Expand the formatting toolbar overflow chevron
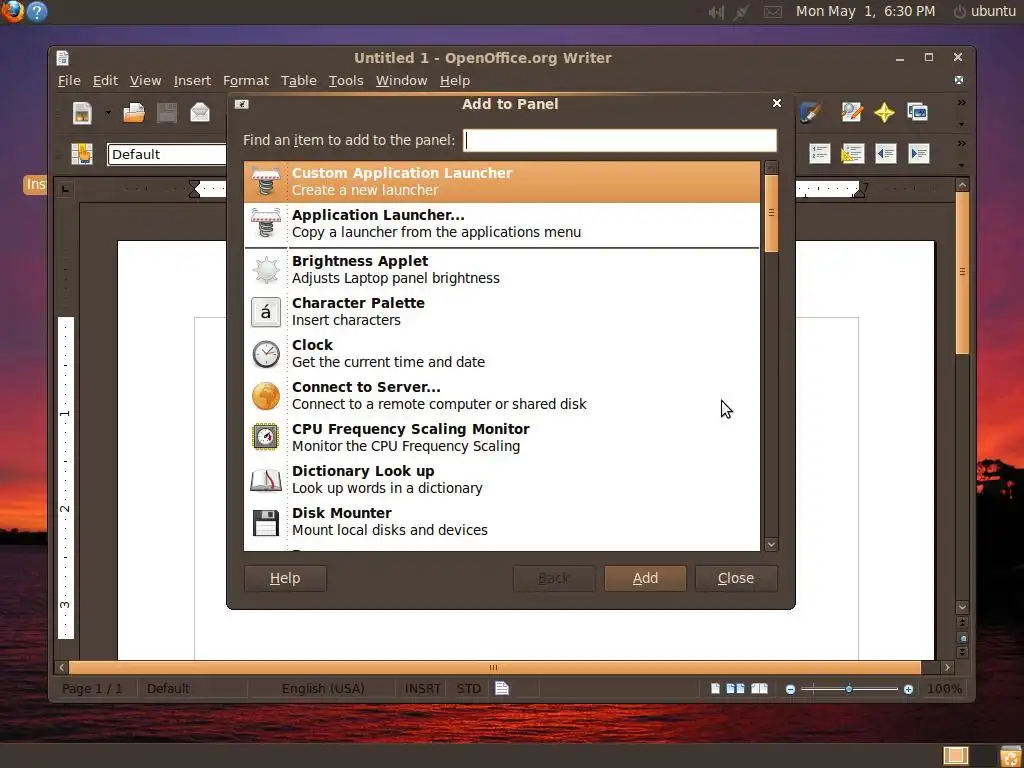The height and width of the screenshot is (768, 1024). point(961,144)
